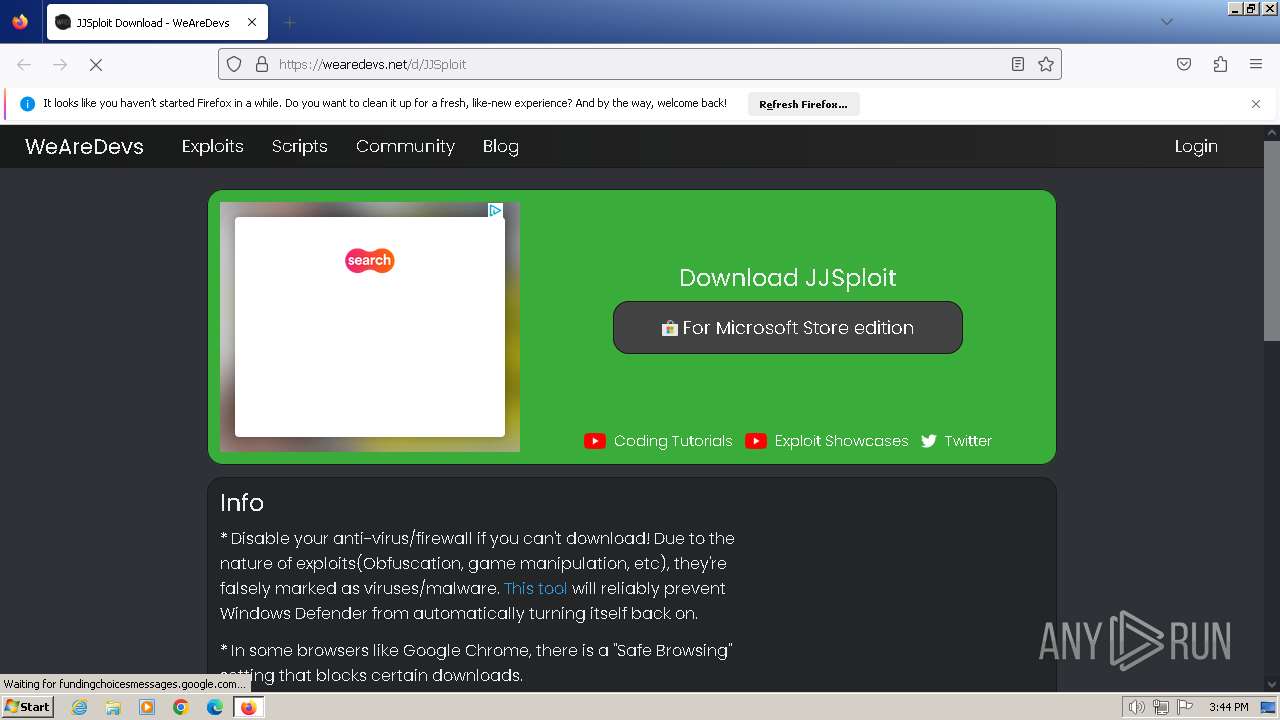Open the tracking protection shield icon
This screenshot has width=1280, height=720.
tap(234, 64)
